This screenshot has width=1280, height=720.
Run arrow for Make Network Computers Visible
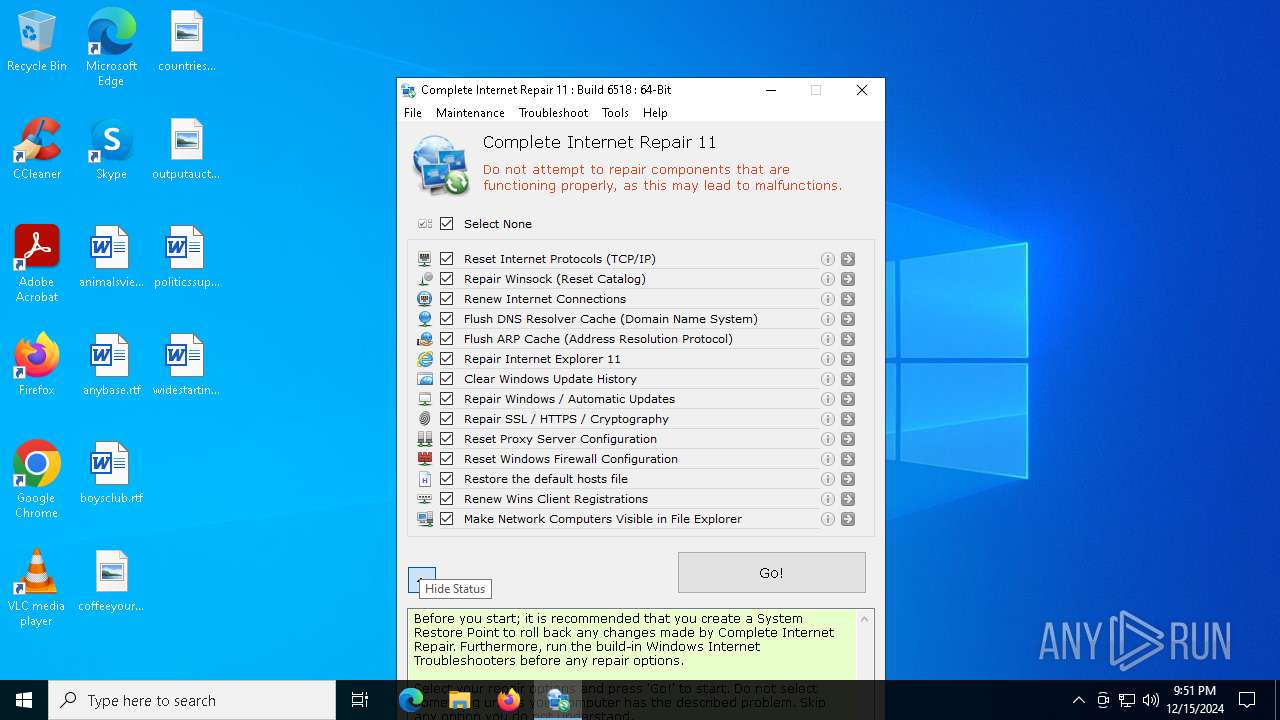[848, 519]
